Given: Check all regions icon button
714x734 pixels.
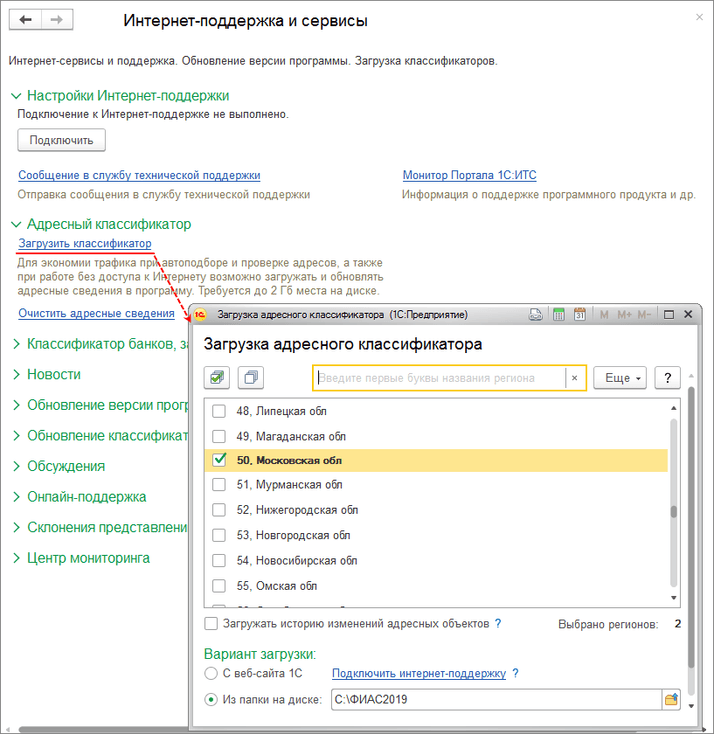Looking at the screenshot, I should coord(217,377).
